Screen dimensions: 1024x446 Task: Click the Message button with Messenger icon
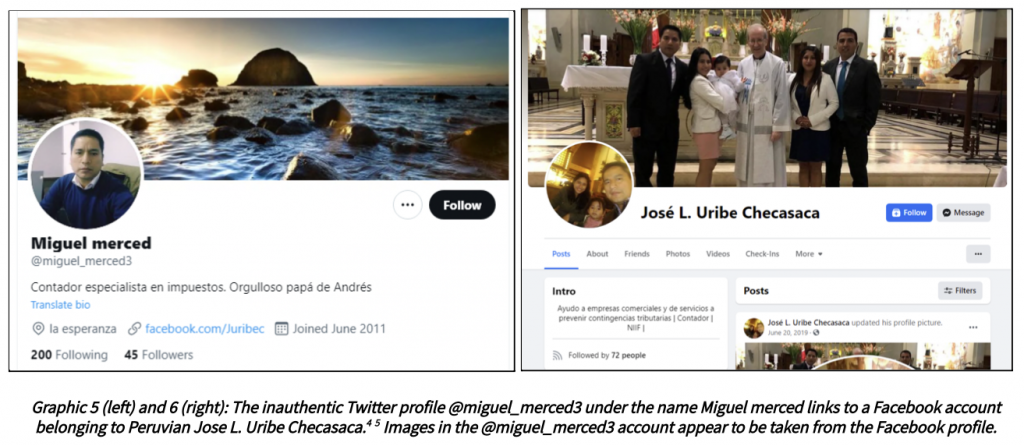pyautogui.click(x=963, y=213)
